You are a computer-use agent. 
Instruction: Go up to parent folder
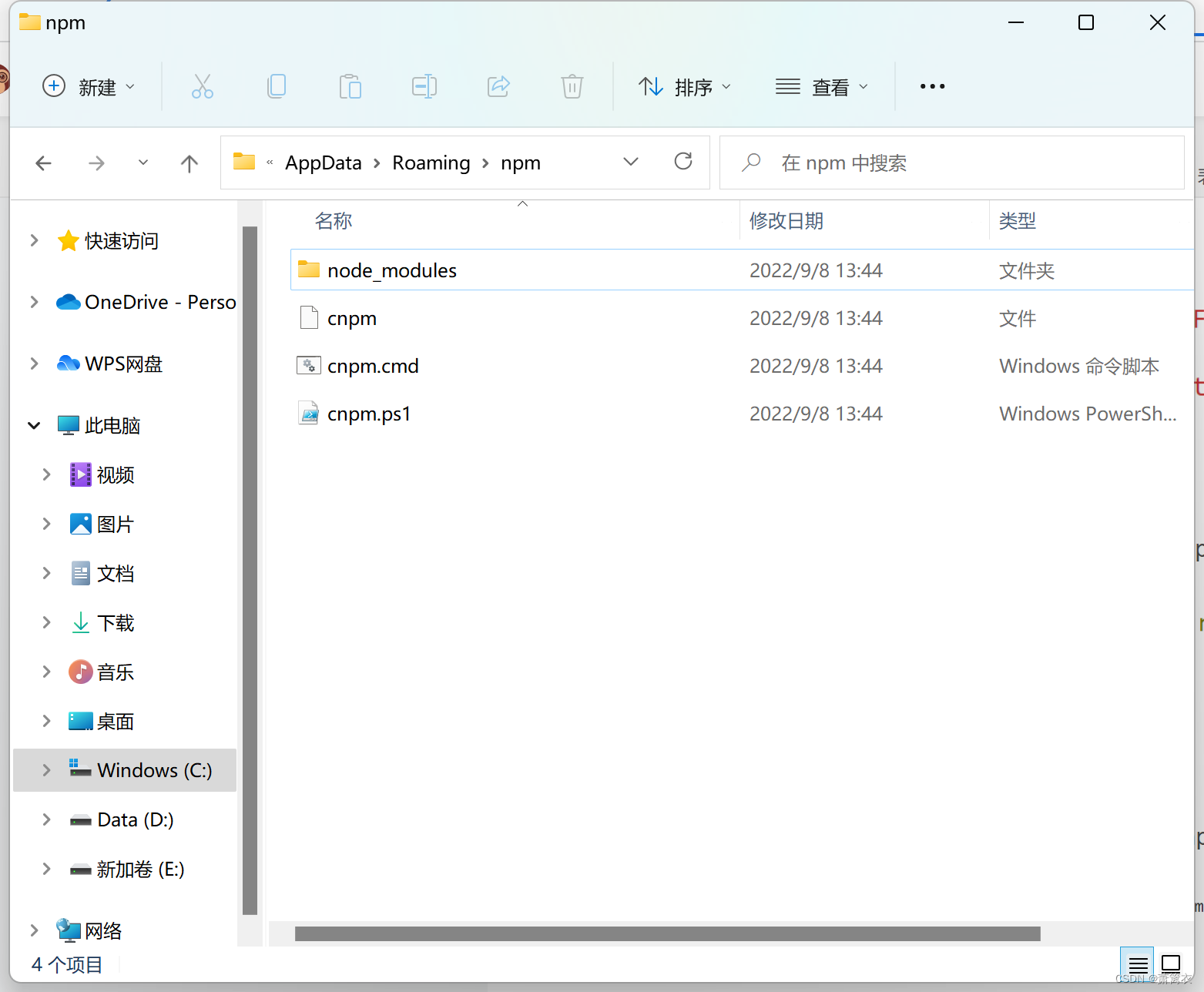189,163
